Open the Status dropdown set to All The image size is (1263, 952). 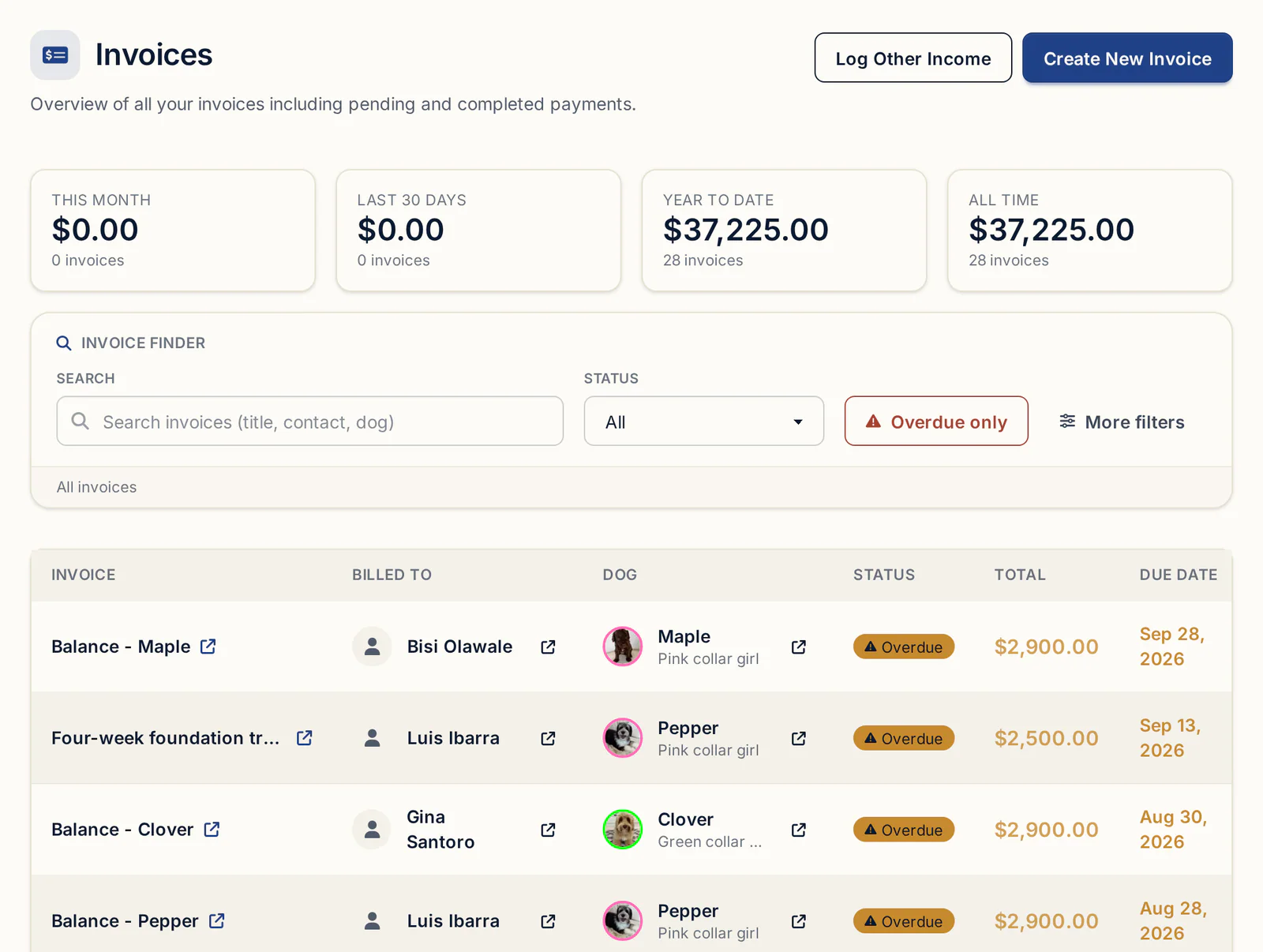[x=704, y=422]
